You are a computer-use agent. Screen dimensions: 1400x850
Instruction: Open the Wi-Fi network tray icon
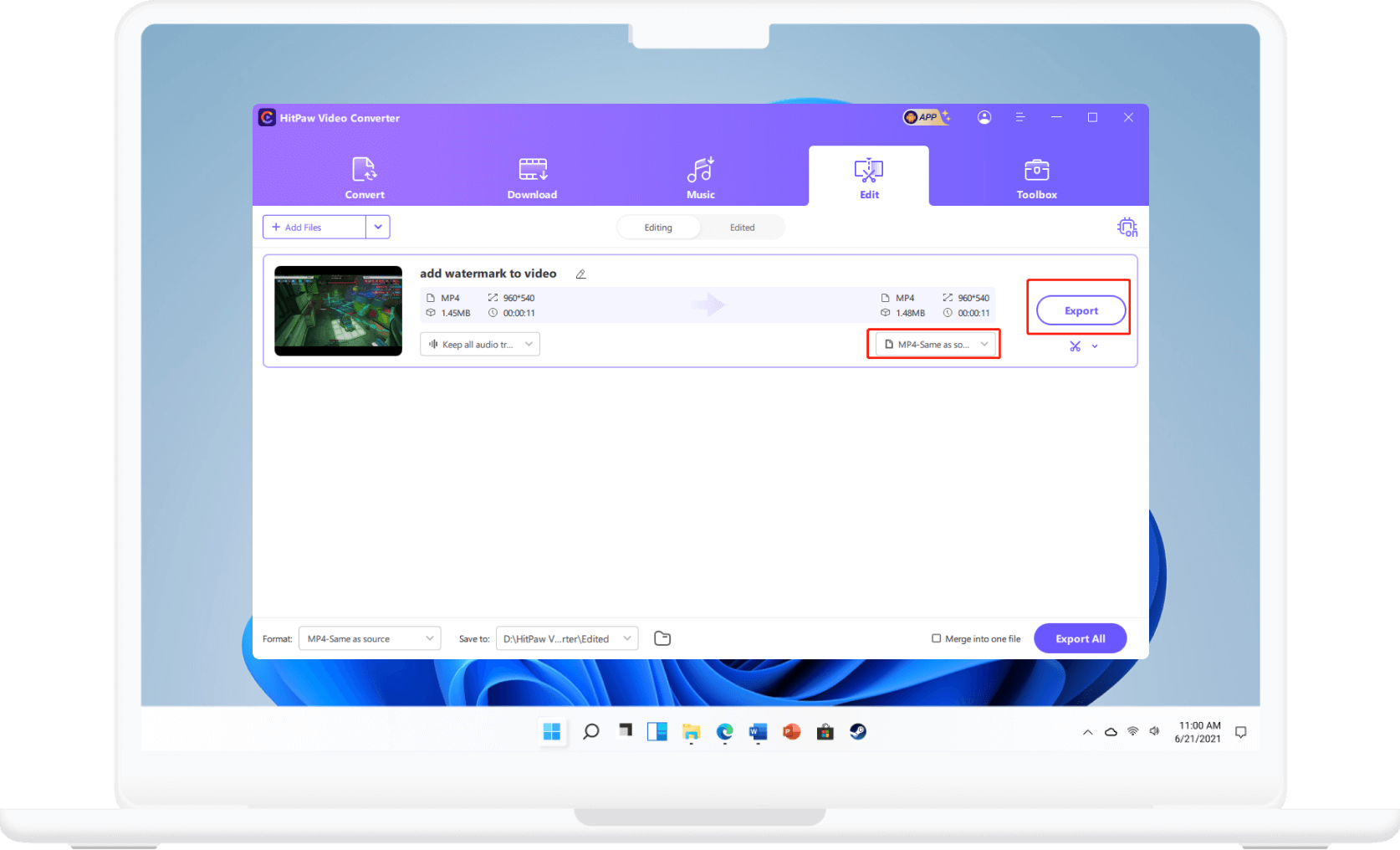point(1132,731)
